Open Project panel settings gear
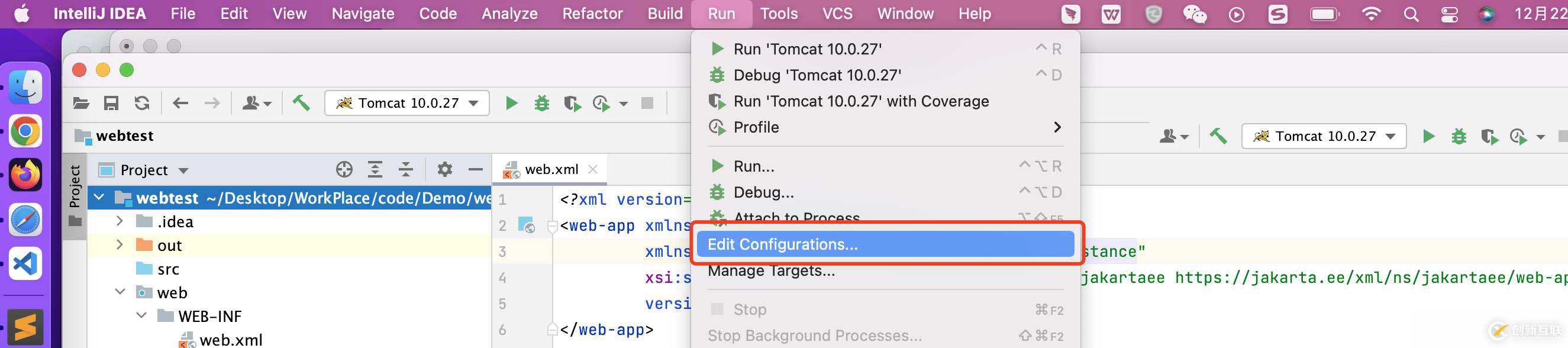1568x348 pixels. 444,169
